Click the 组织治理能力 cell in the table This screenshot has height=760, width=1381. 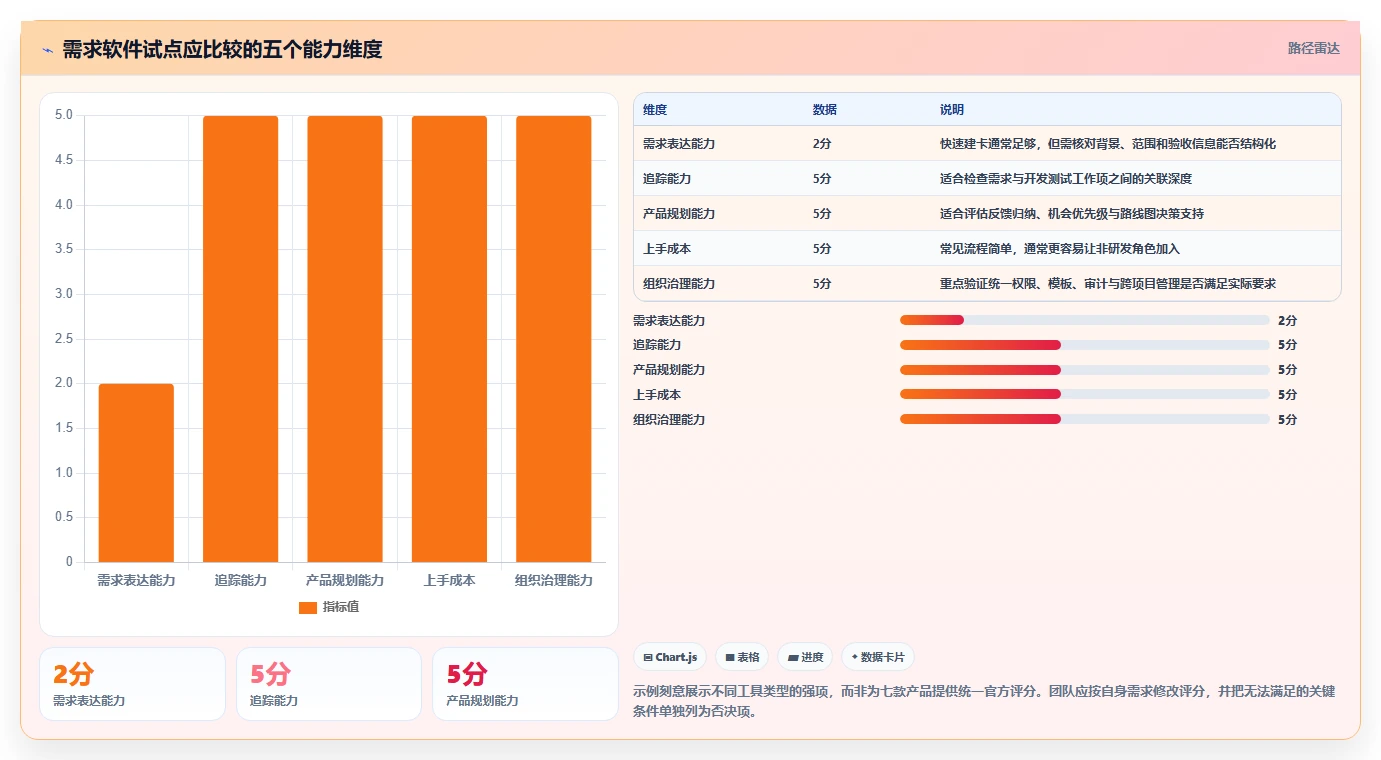[679, 284]
